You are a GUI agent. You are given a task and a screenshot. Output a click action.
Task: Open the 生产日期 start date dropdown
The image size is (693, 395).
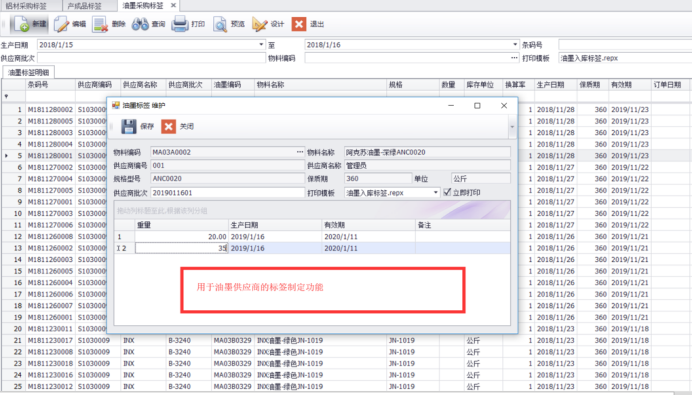click(x=261, y=45)
